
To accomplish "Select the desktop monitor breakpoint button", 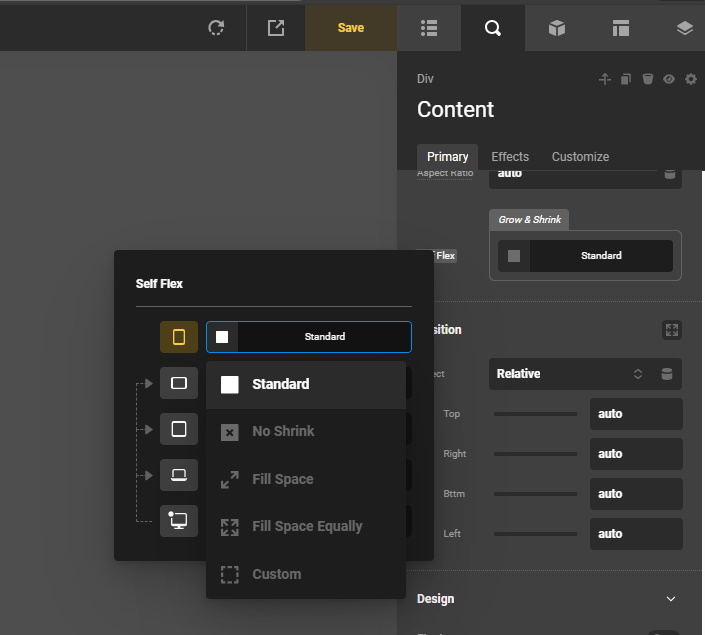I will pyautogui.click(x=179, y=520).
